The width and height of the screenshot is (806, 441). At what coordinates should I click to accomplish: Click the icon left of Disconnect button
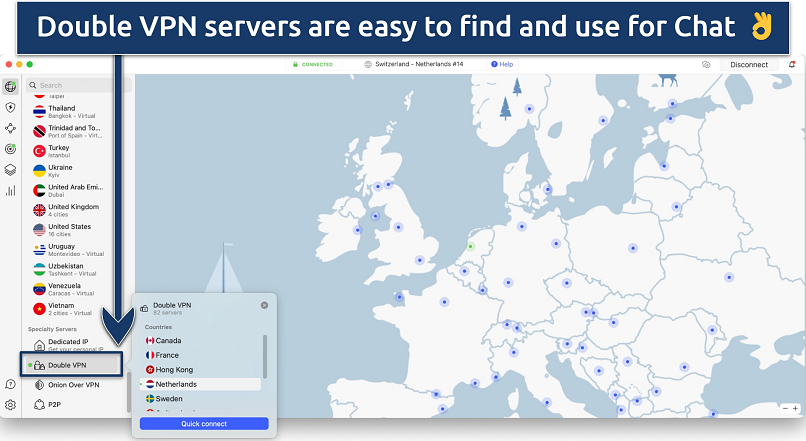706,65
